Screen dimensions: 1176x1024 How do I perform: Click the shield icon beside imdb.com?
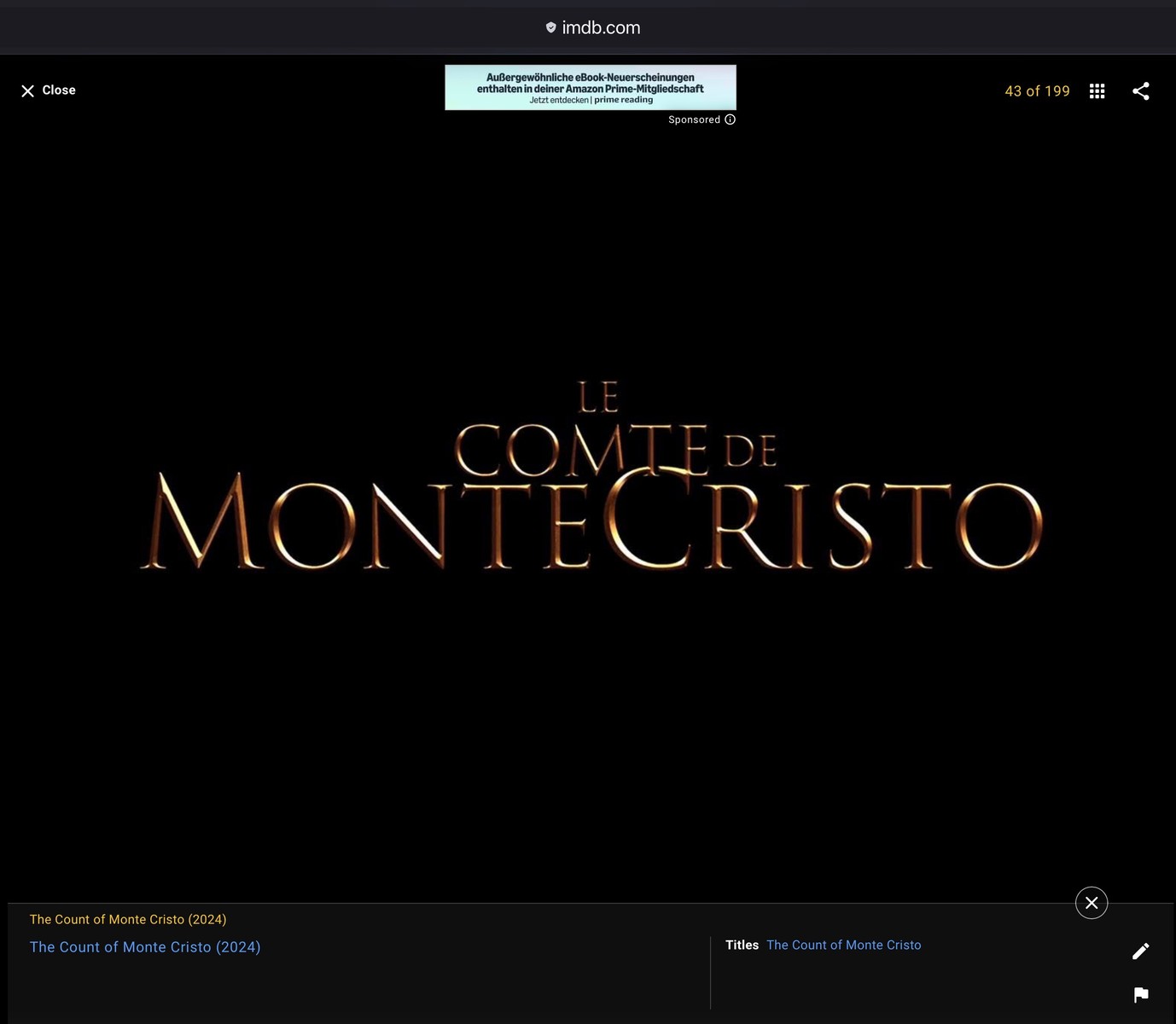551,27
